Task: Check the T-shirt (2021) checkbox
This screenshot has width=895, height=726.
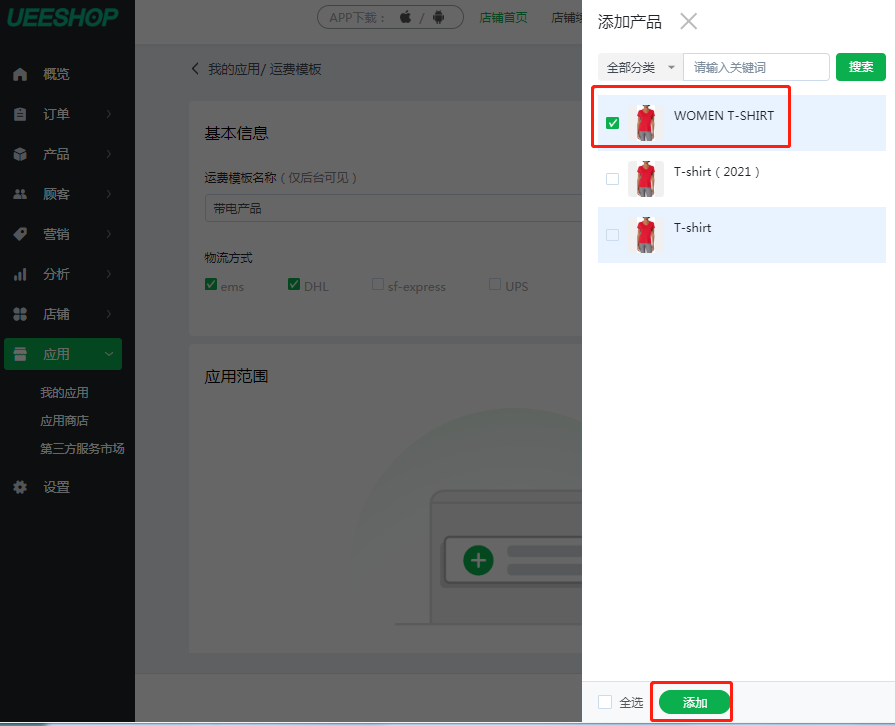Action: (612, 179)
